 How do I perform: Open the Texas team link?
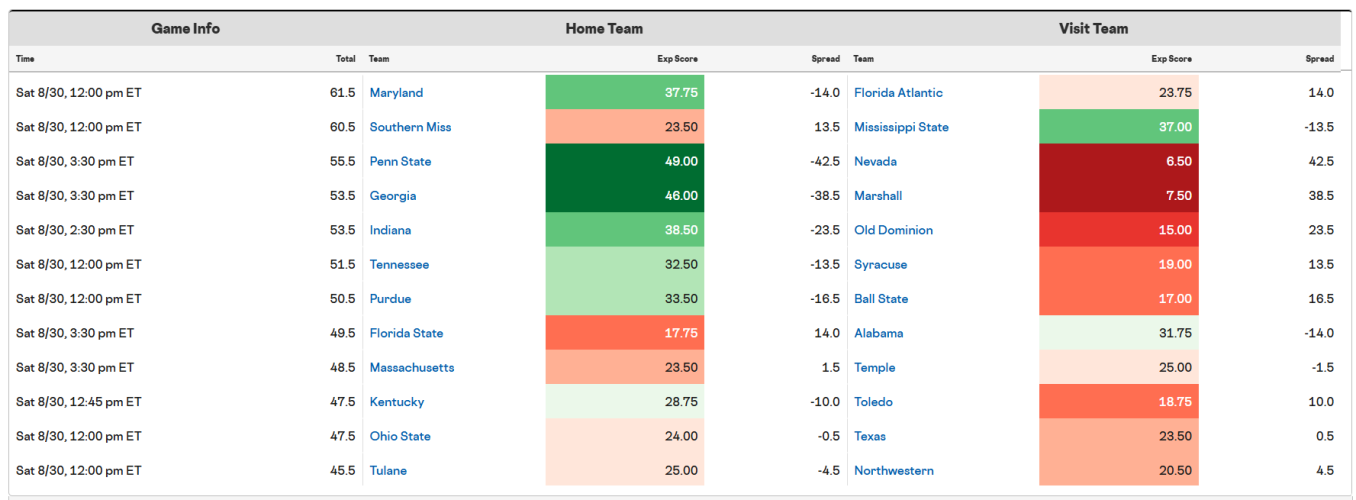click(x=870, y=436)
